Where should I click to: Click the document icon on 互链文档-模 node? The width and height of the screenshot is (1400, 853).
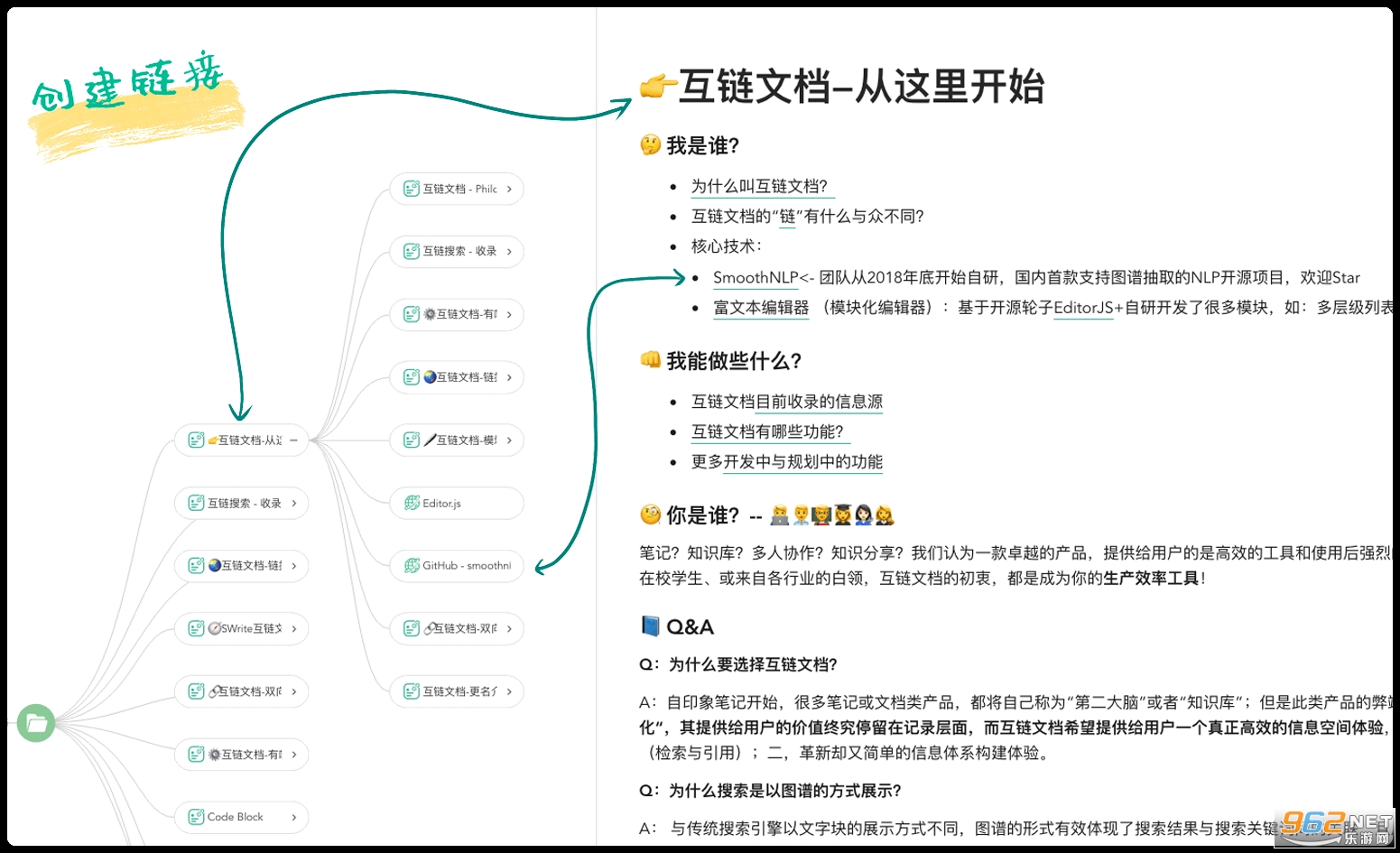412,440
